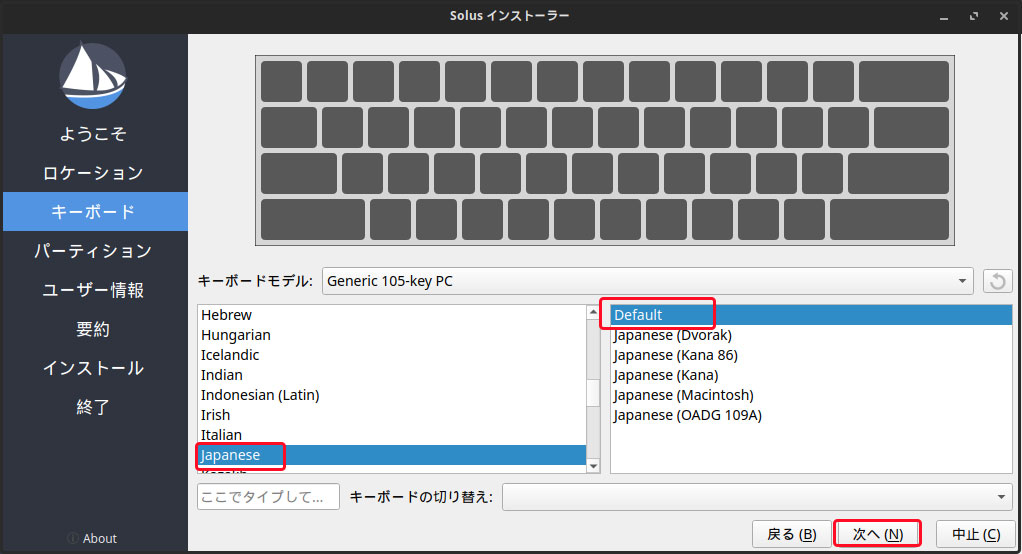The image size is (1022, 554).
Task: Maximize the installer window
Action: tap(973, 16)
